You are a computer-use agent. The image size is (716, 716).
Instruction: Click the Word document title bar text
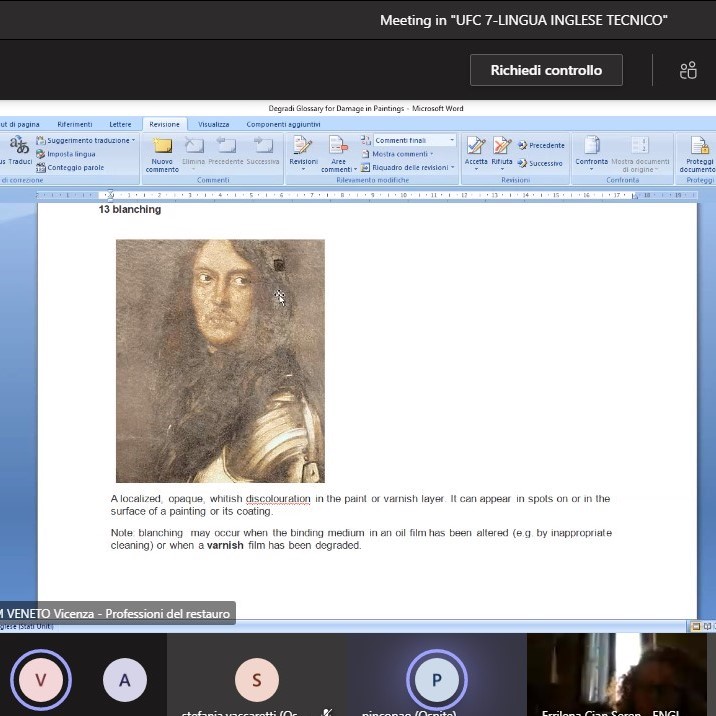[366, 108]
